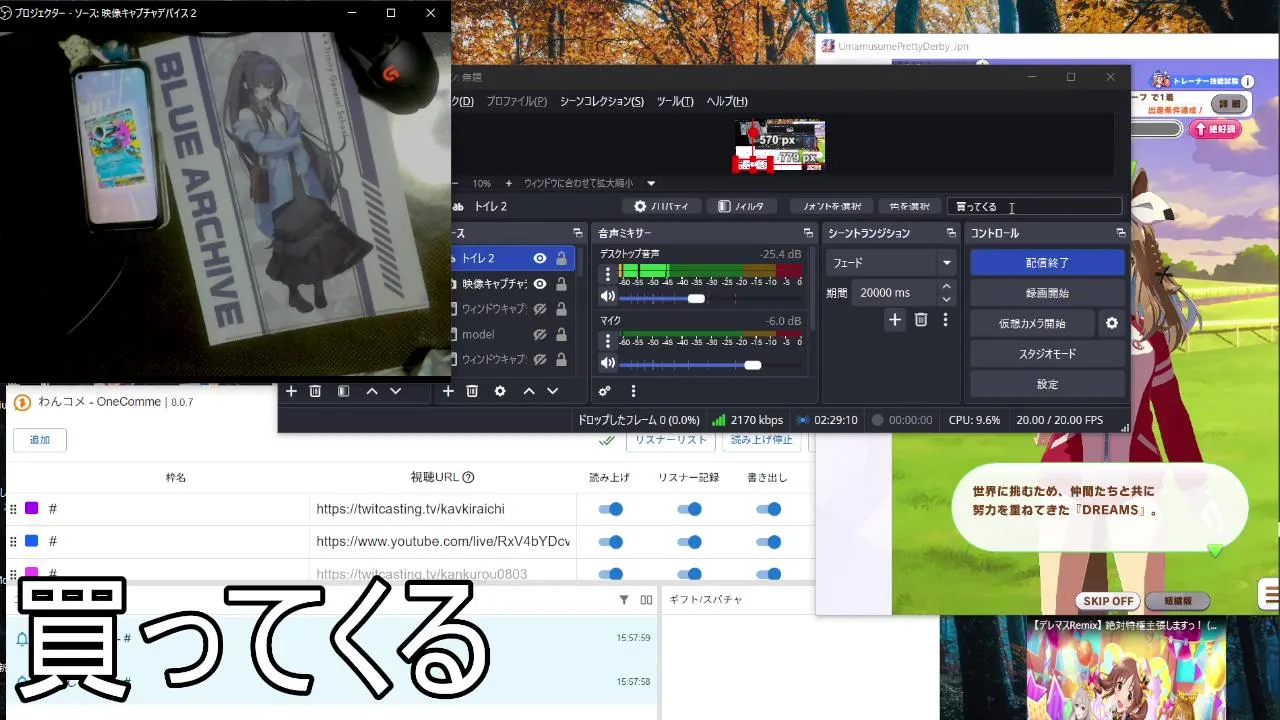1280x720 pixels.
Task: Click the desktop audio volume slider
Action: click(713, 298)
